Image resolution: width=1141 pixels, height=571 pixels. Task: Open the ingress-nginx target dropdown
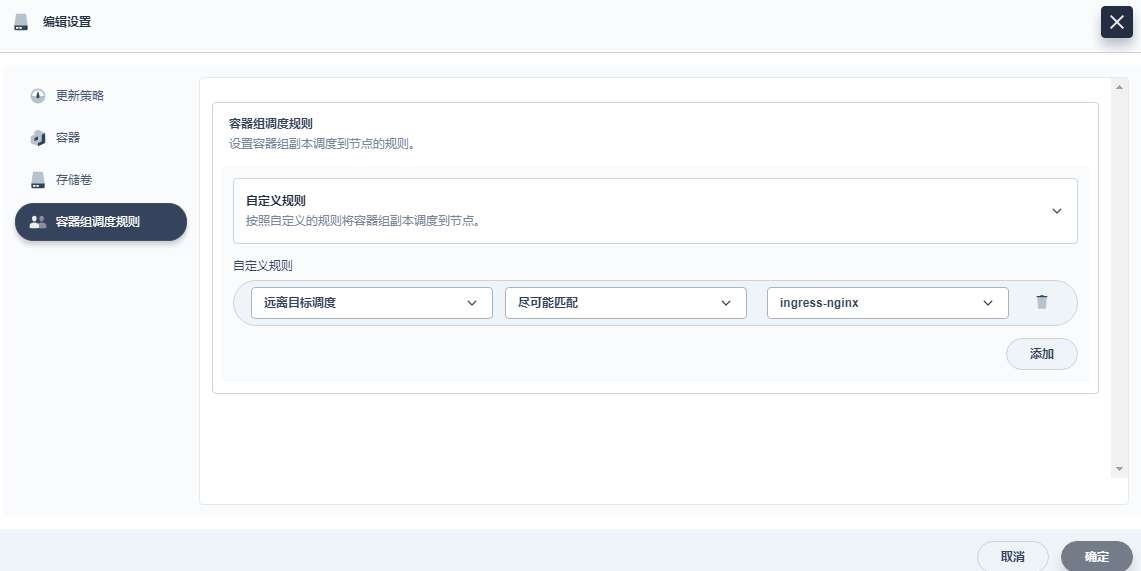point(888,303)
